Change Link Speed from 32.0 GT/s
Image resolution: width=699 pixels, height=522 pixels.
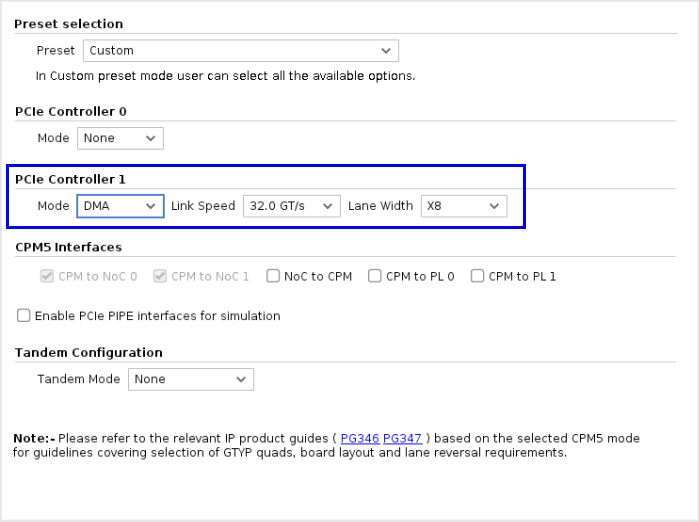[290, 206]
